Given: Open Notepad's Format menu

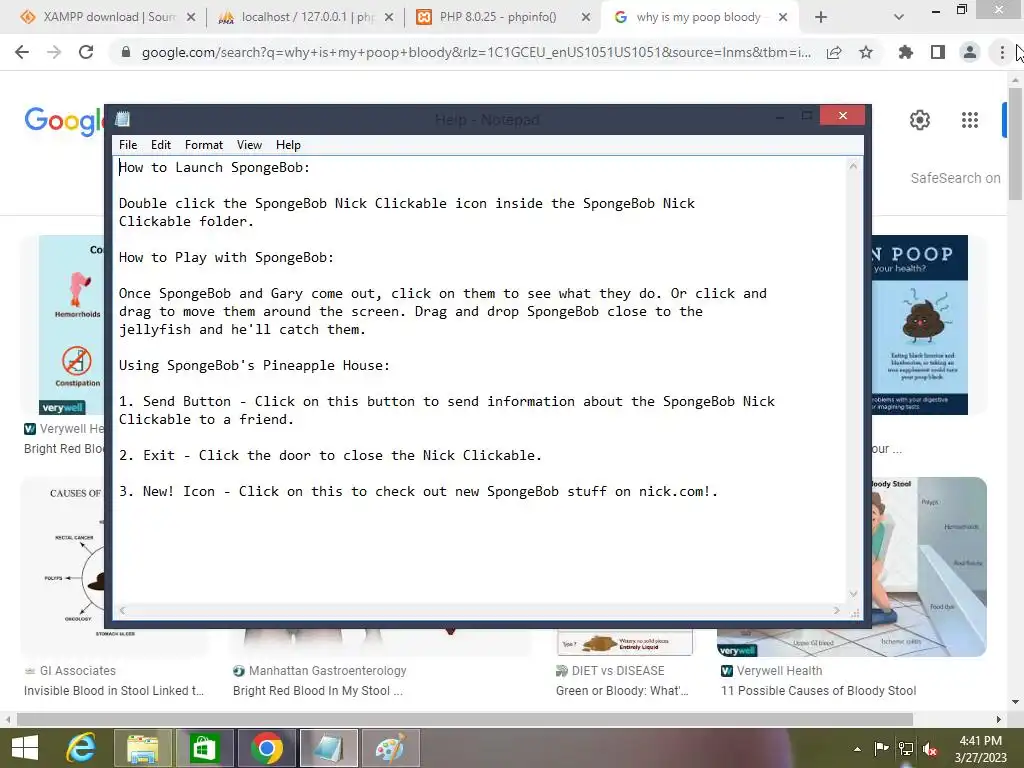Looking at the screenshot, I should (204, 145).
